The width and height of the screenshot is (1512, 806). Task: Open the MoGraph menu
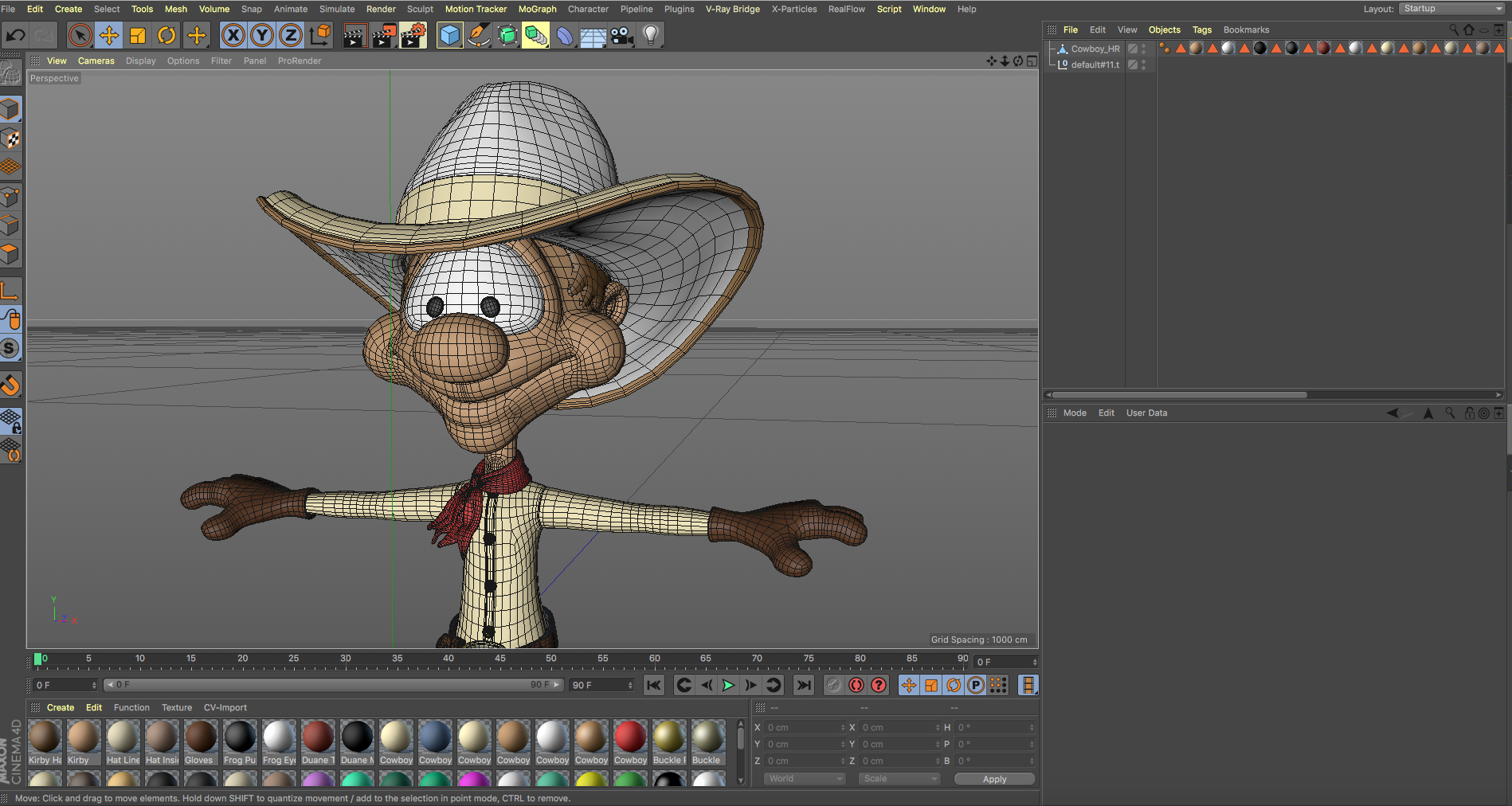[x=537, y=9]
